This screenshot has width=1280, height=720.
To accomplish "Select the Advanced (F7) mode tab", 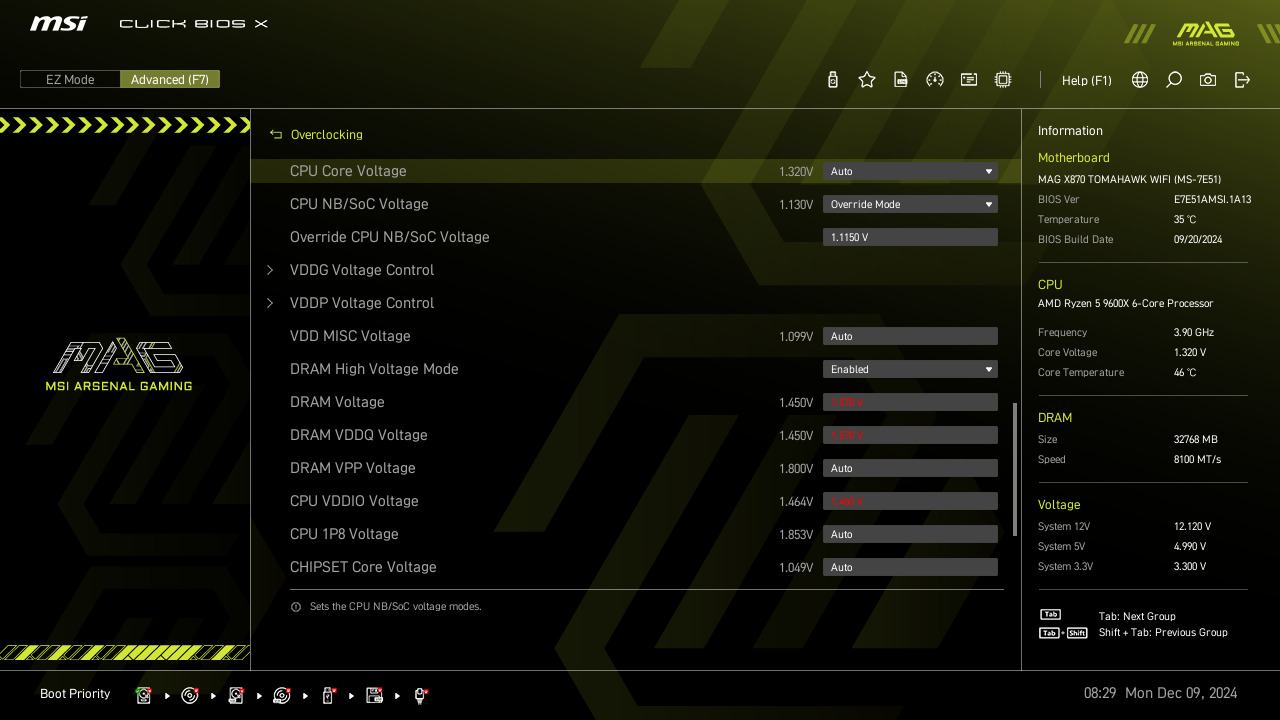I will point(170,80).
